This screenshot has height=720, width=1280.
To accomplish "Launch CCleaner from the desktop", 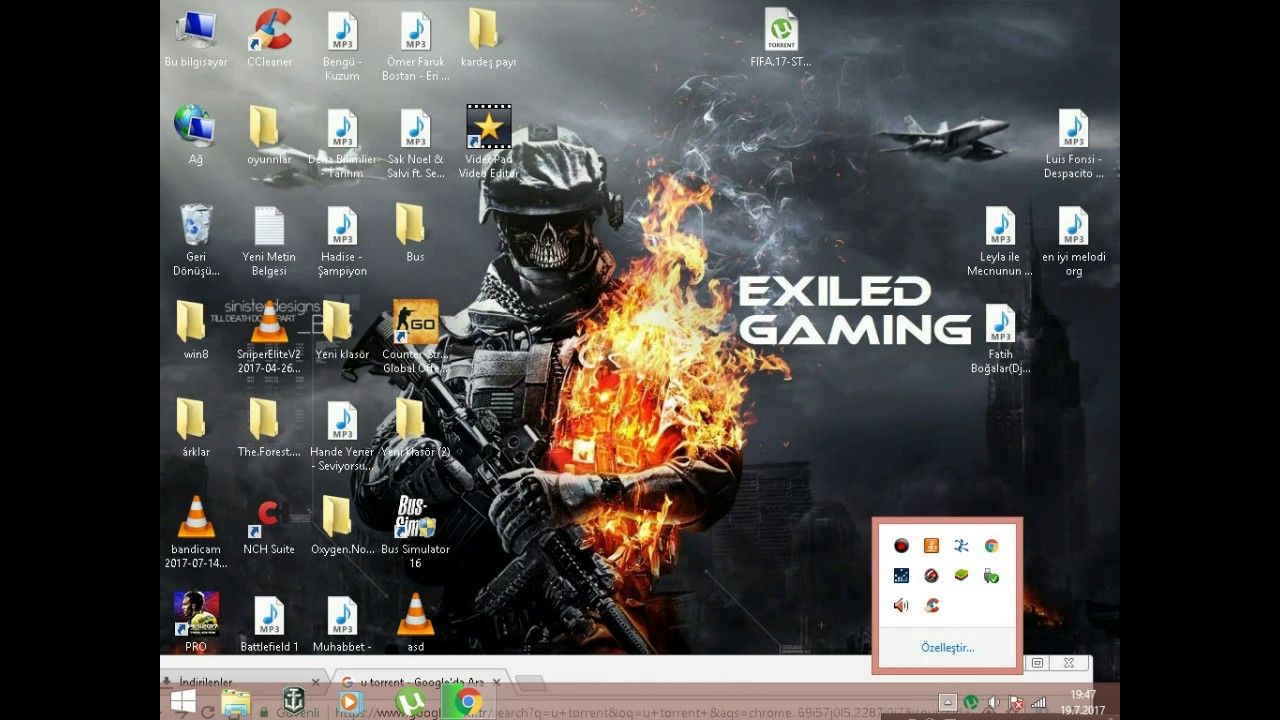I will point(269,40).
